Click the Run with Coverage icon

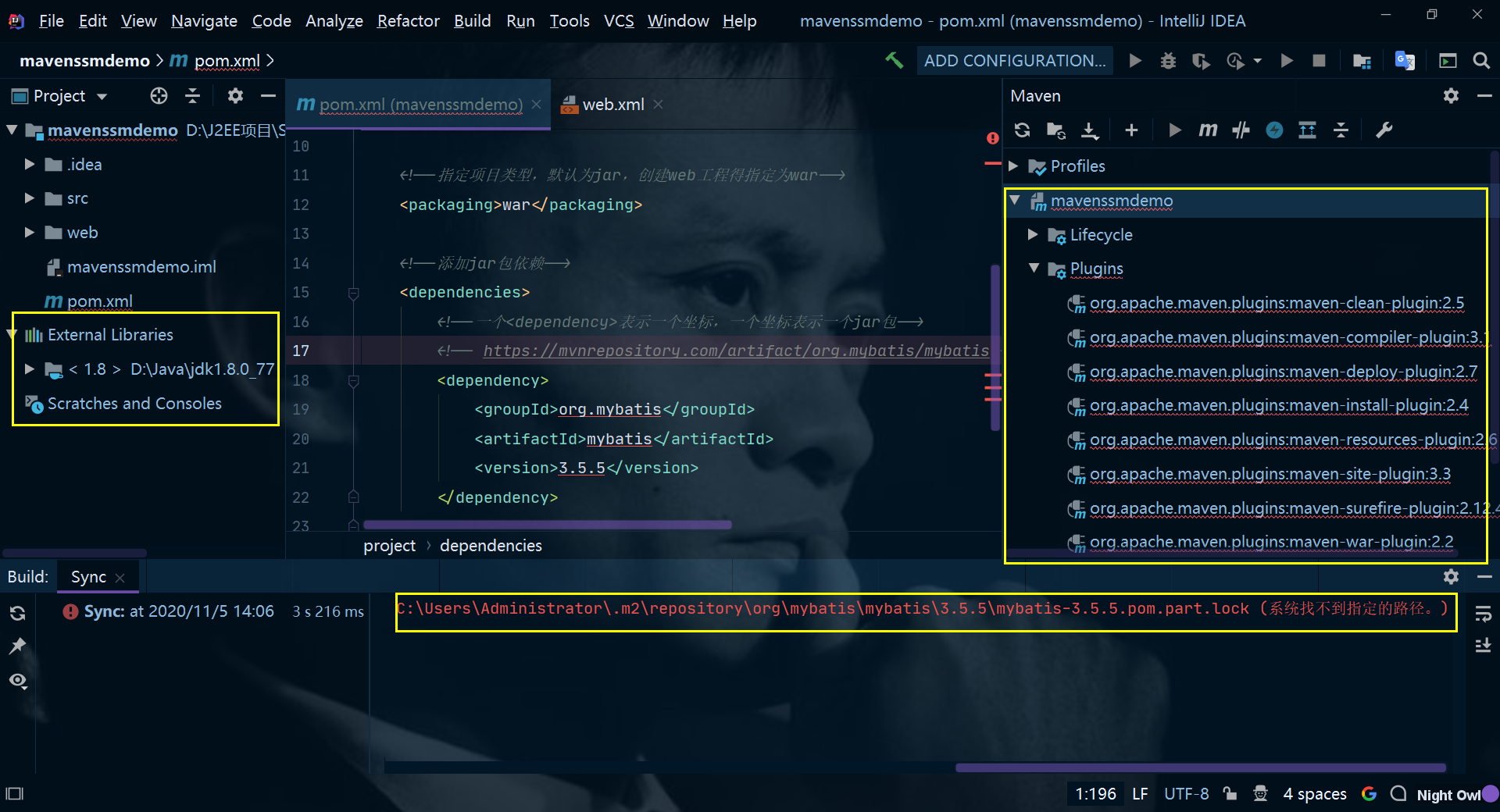coord(1201,61)
